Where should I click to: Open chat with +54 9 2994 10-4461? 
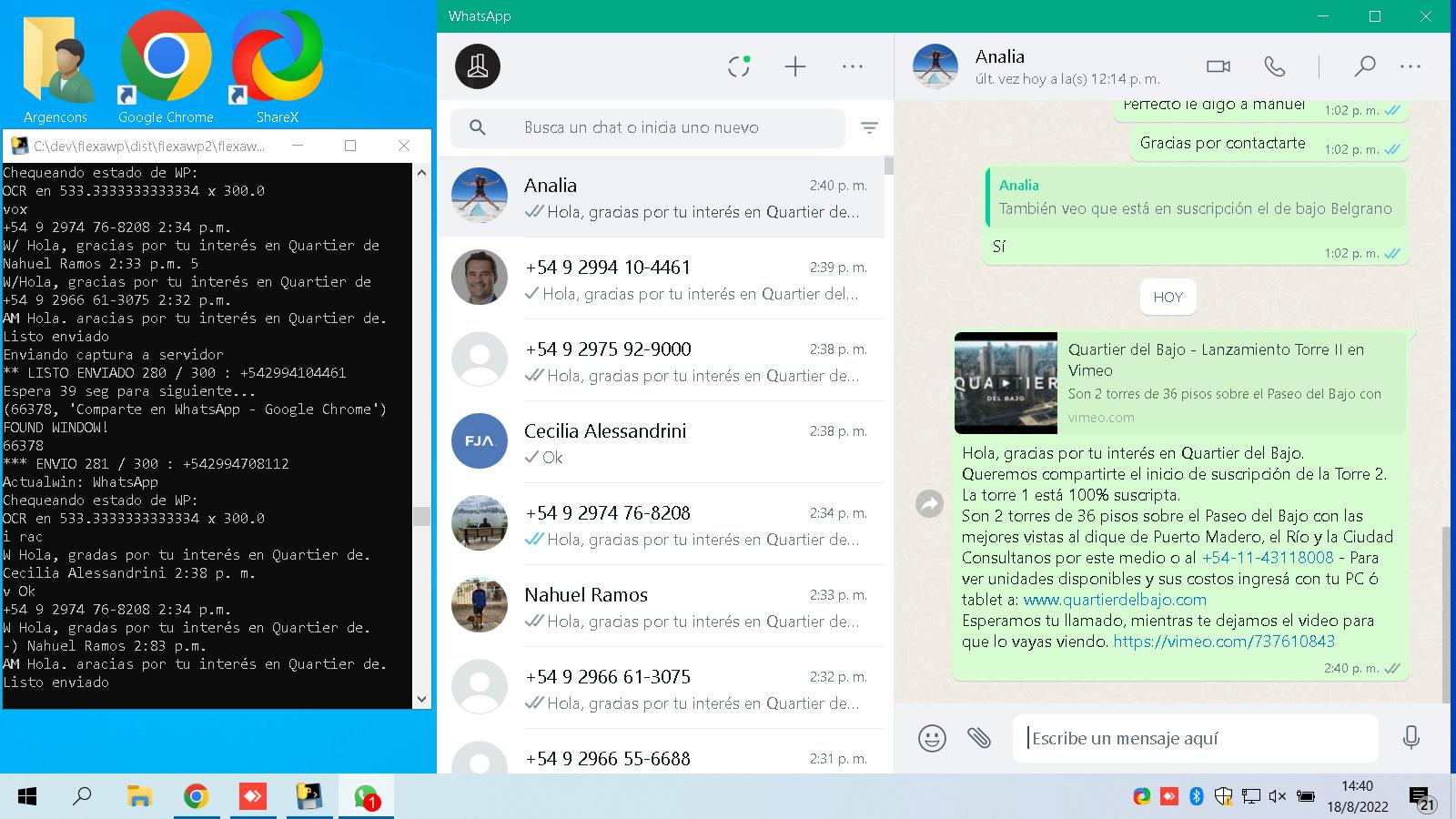(661, 279)
